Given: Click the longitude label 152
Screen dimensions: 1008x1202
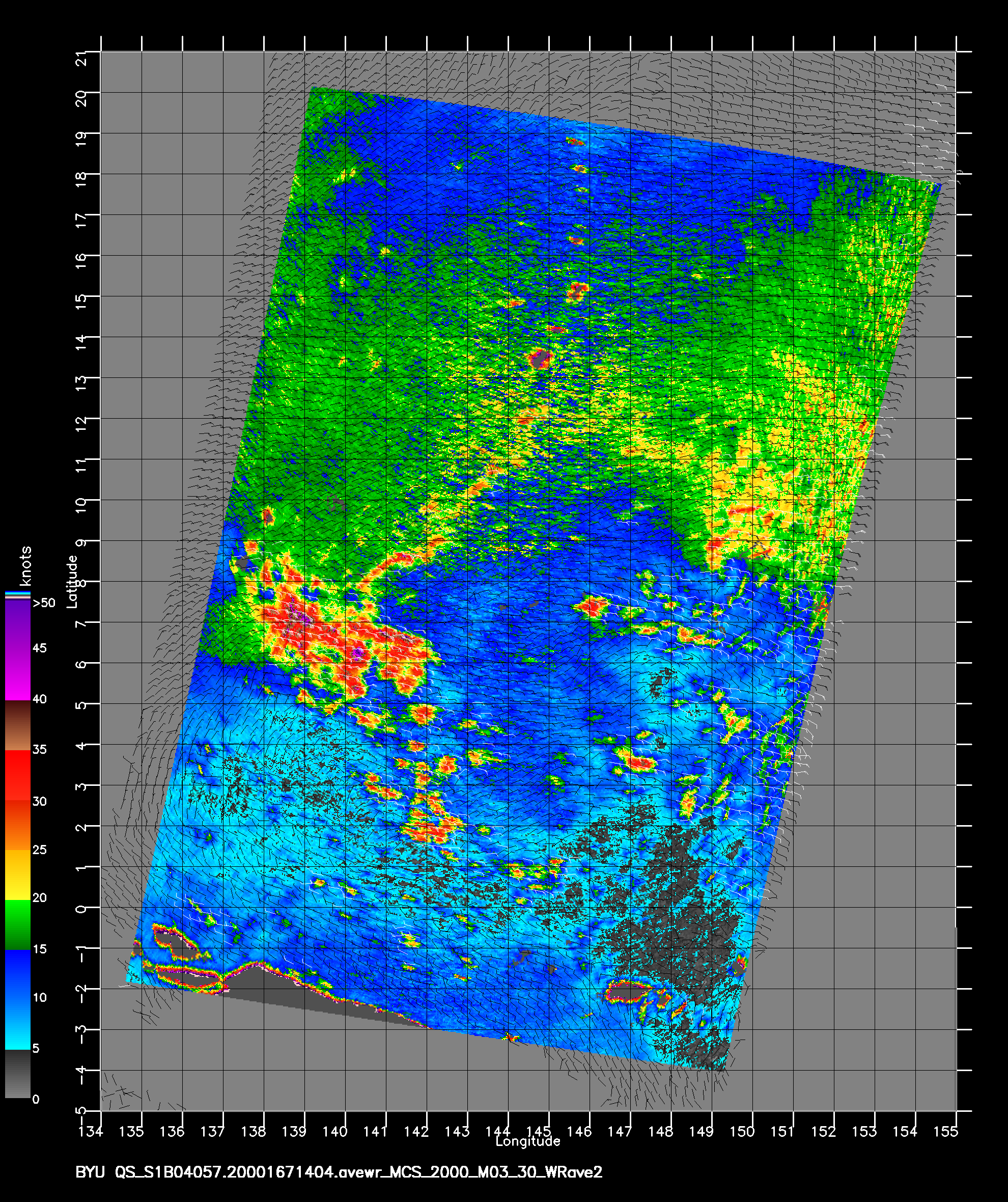Looking at the screenshot, I should (823, 1132).
